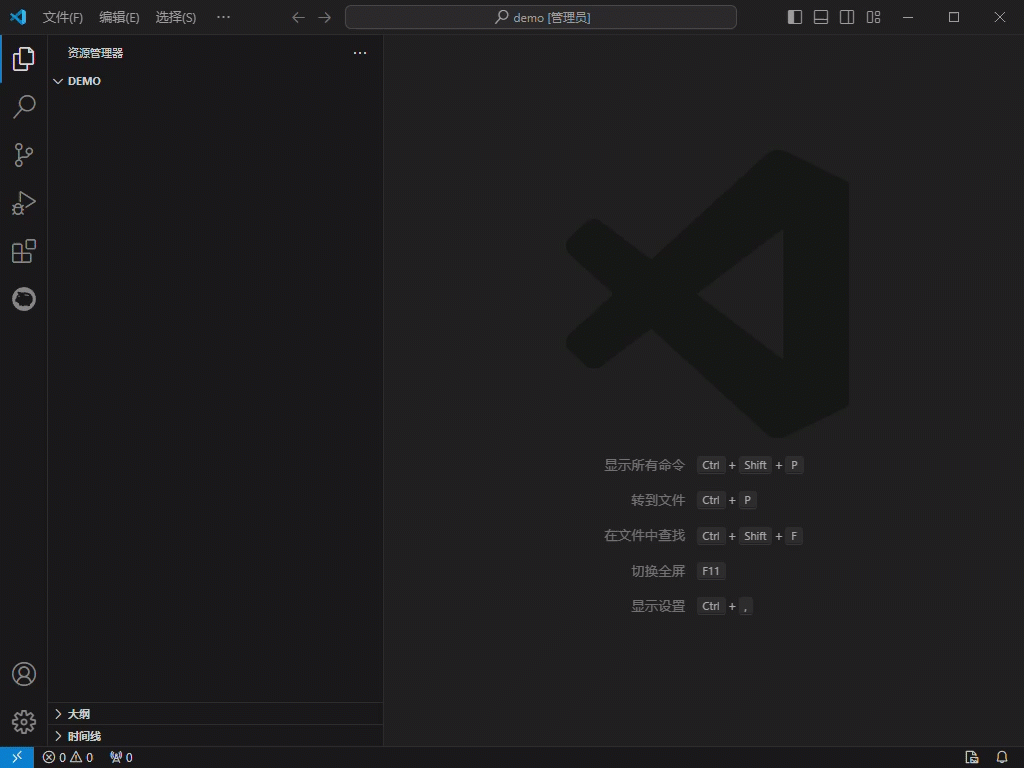Close the VS Code window
The width and height of the screenshot is (1024, 768).
(x=1000, y=17)
